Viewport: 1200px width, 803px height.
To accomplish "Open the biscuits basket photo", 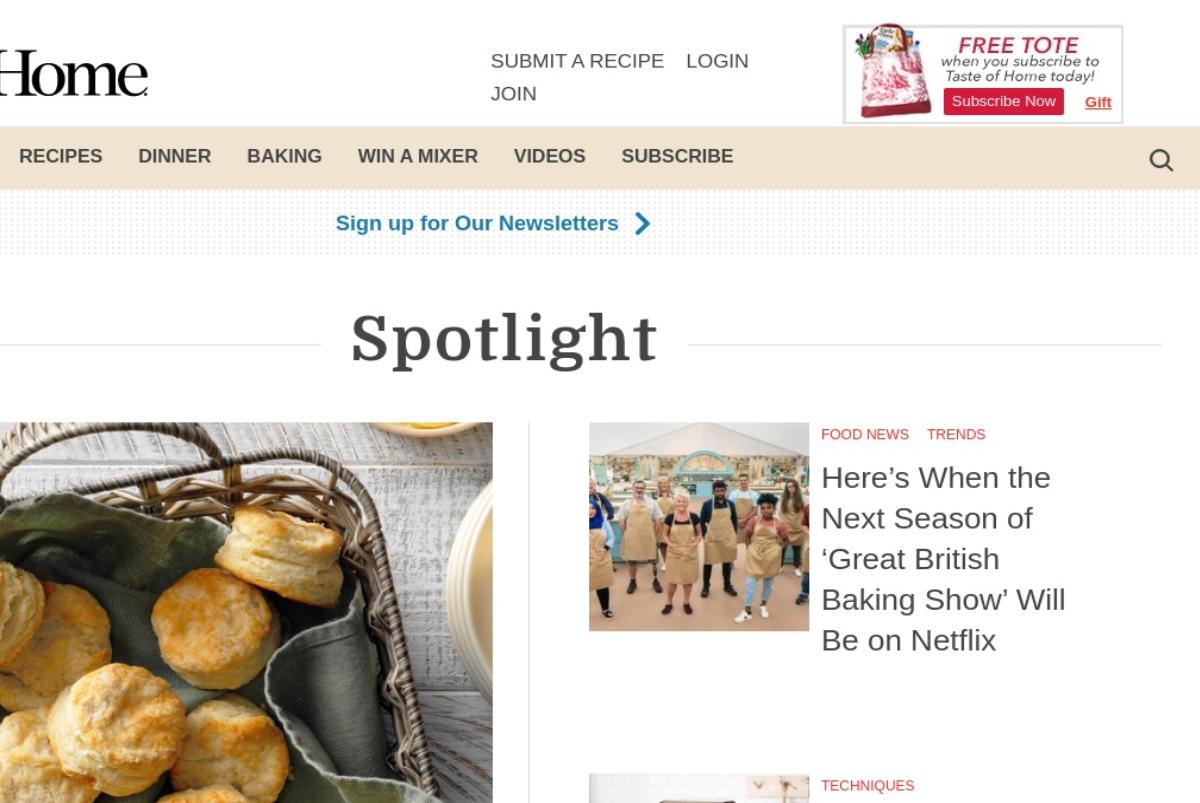I will tap(246, 612).
